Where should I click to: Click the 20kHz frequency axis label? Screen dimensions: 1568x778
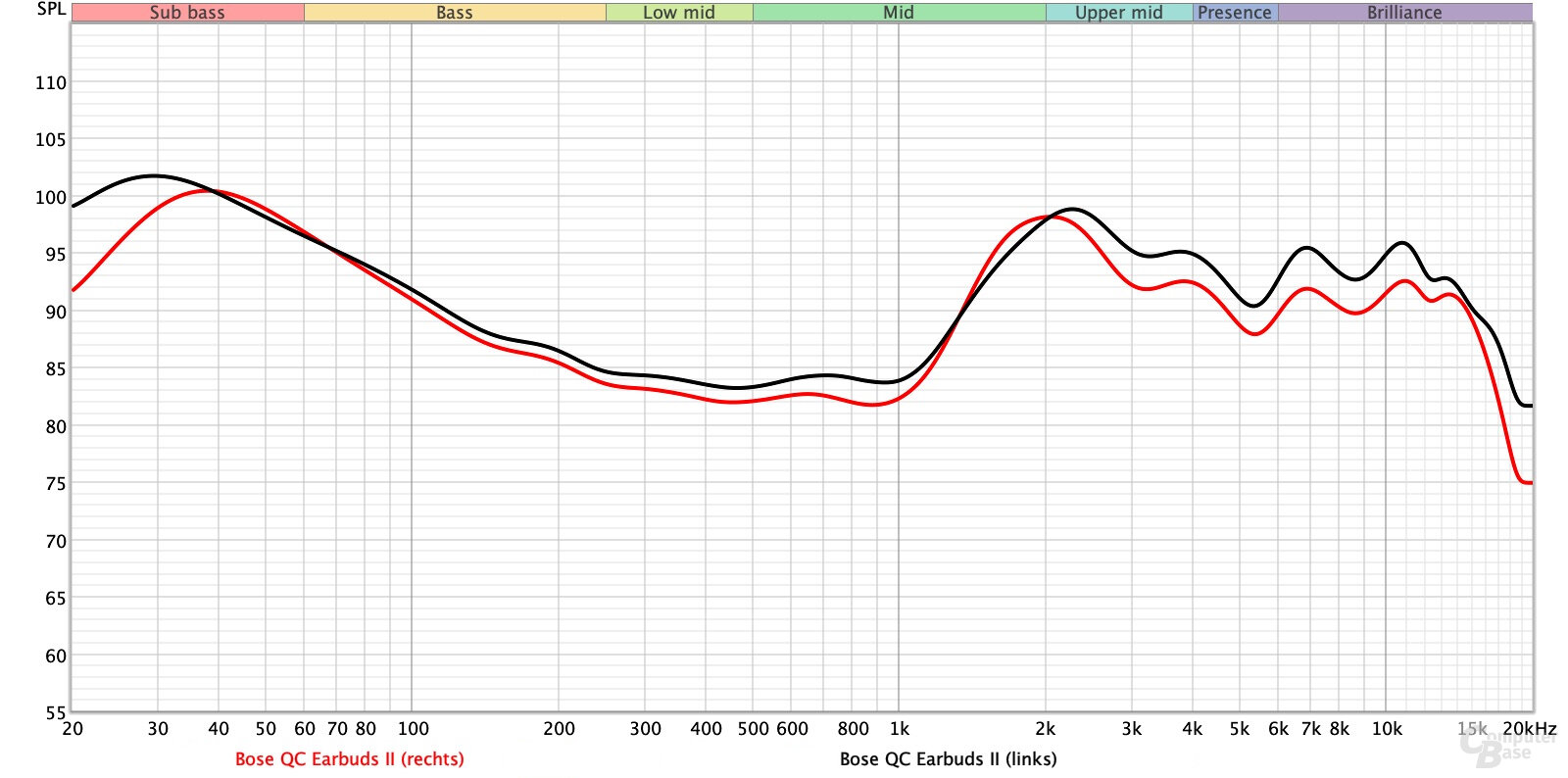1530,729
